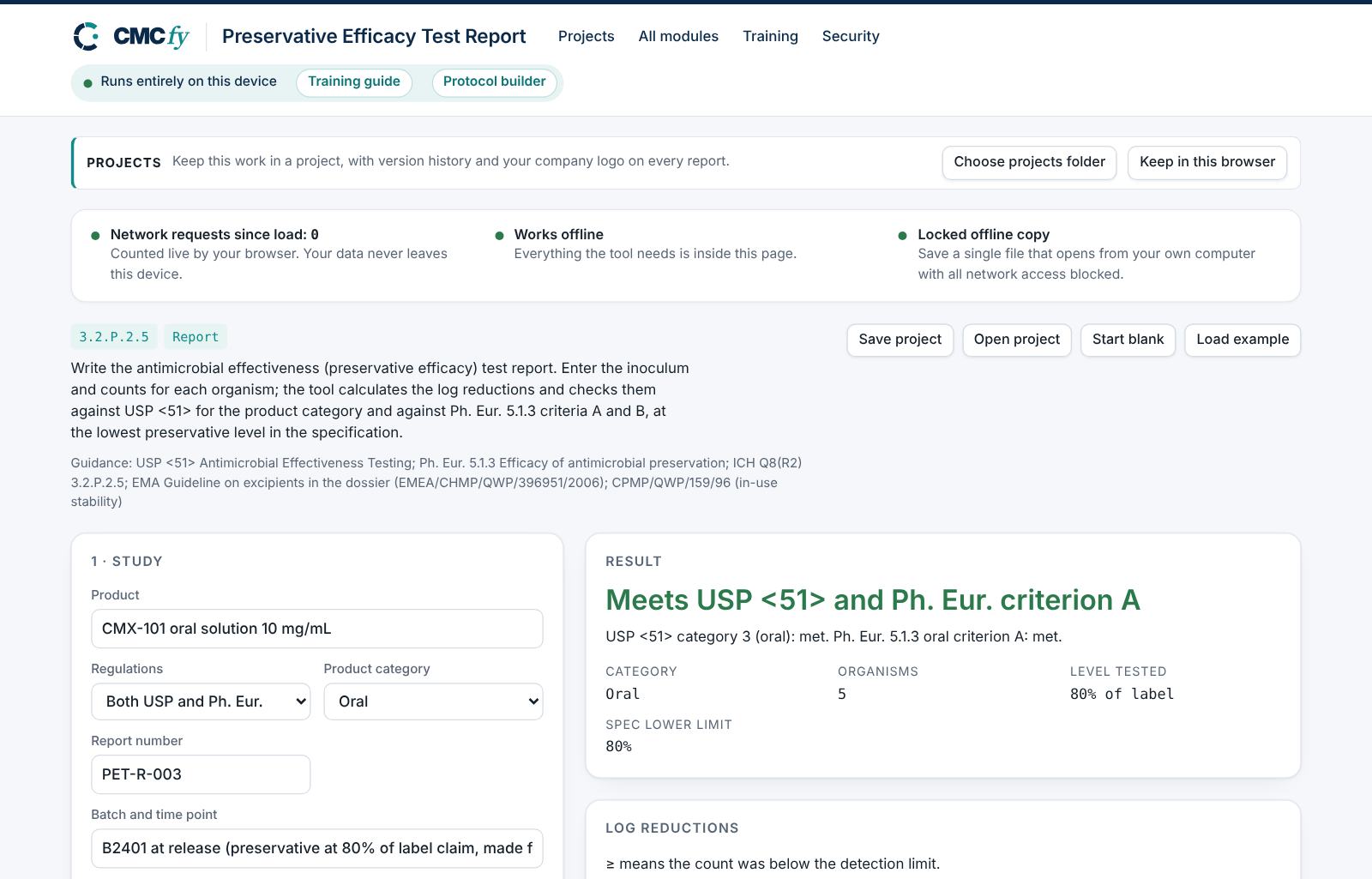Expand the Regulations dropdown

tap(201, 701)
